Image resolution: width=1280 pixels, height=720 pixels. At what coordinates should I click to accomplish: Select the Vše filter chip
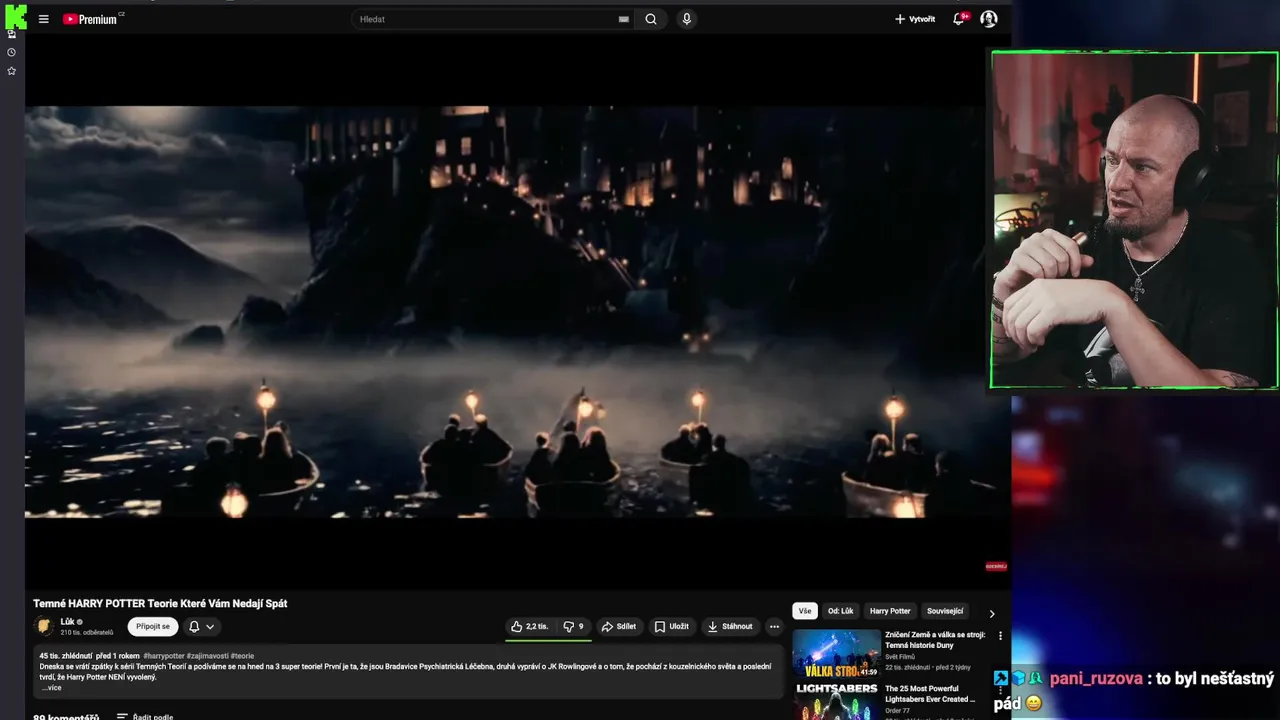pos(805,611)
